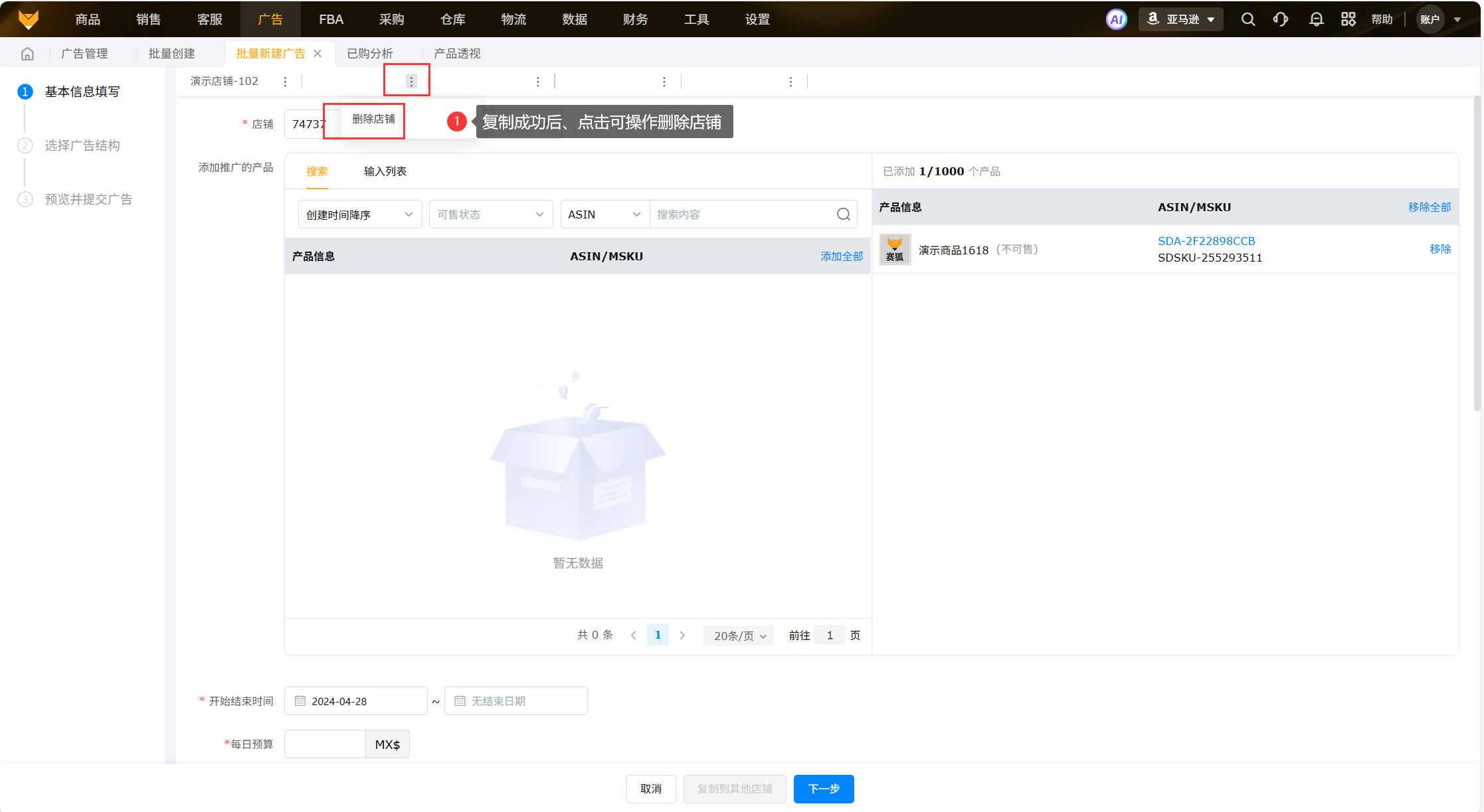Expand the 亚马逊 platform selector

coord(1181,19)
